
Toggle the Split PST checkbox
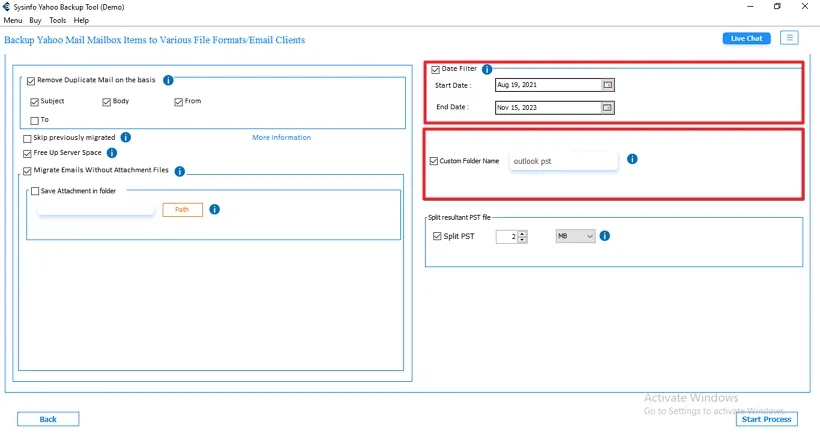[x=437, y=236]
